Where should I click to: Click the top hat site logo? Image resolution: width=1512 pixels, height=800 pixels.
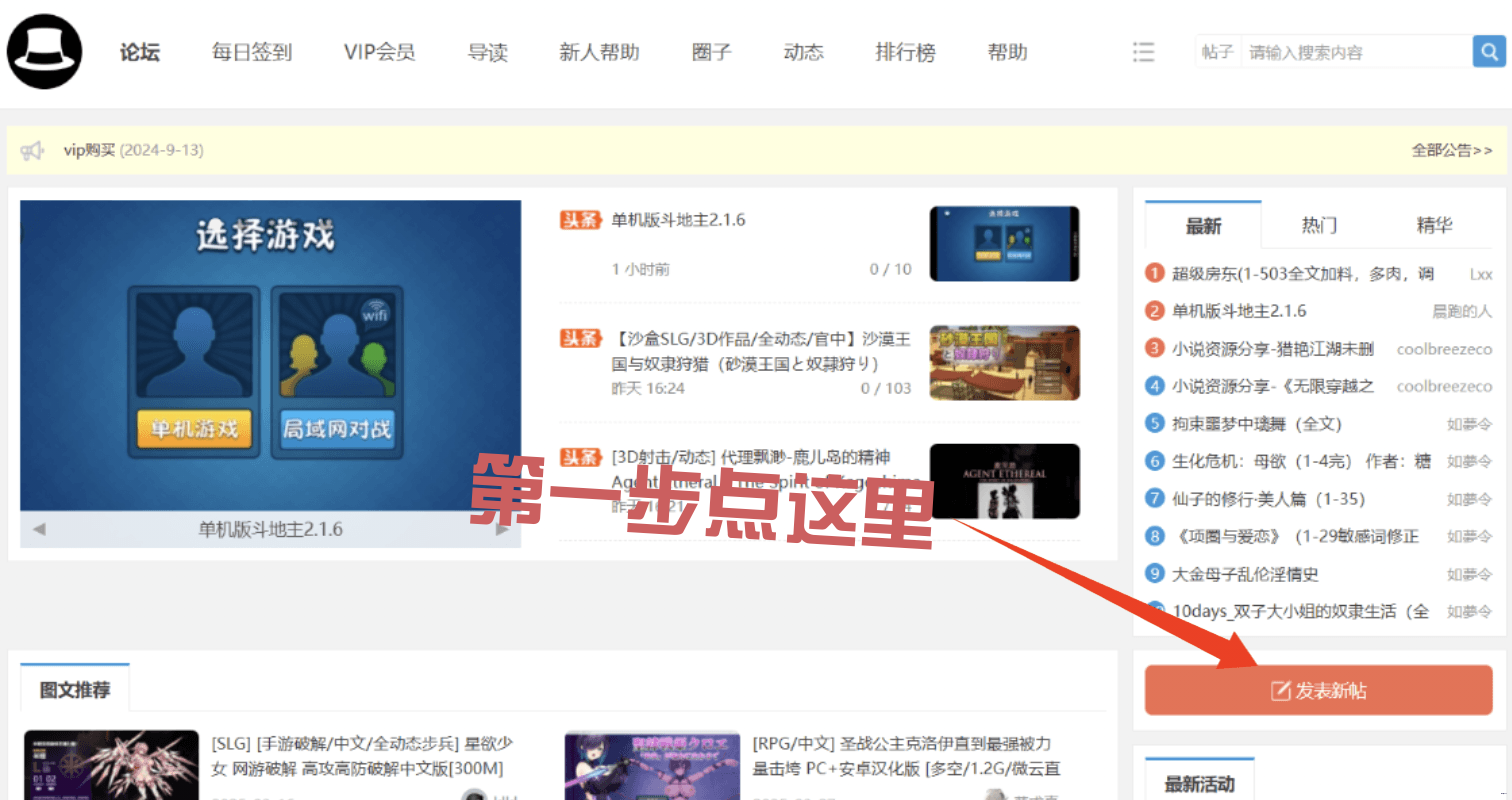click(x=45, y=52)
